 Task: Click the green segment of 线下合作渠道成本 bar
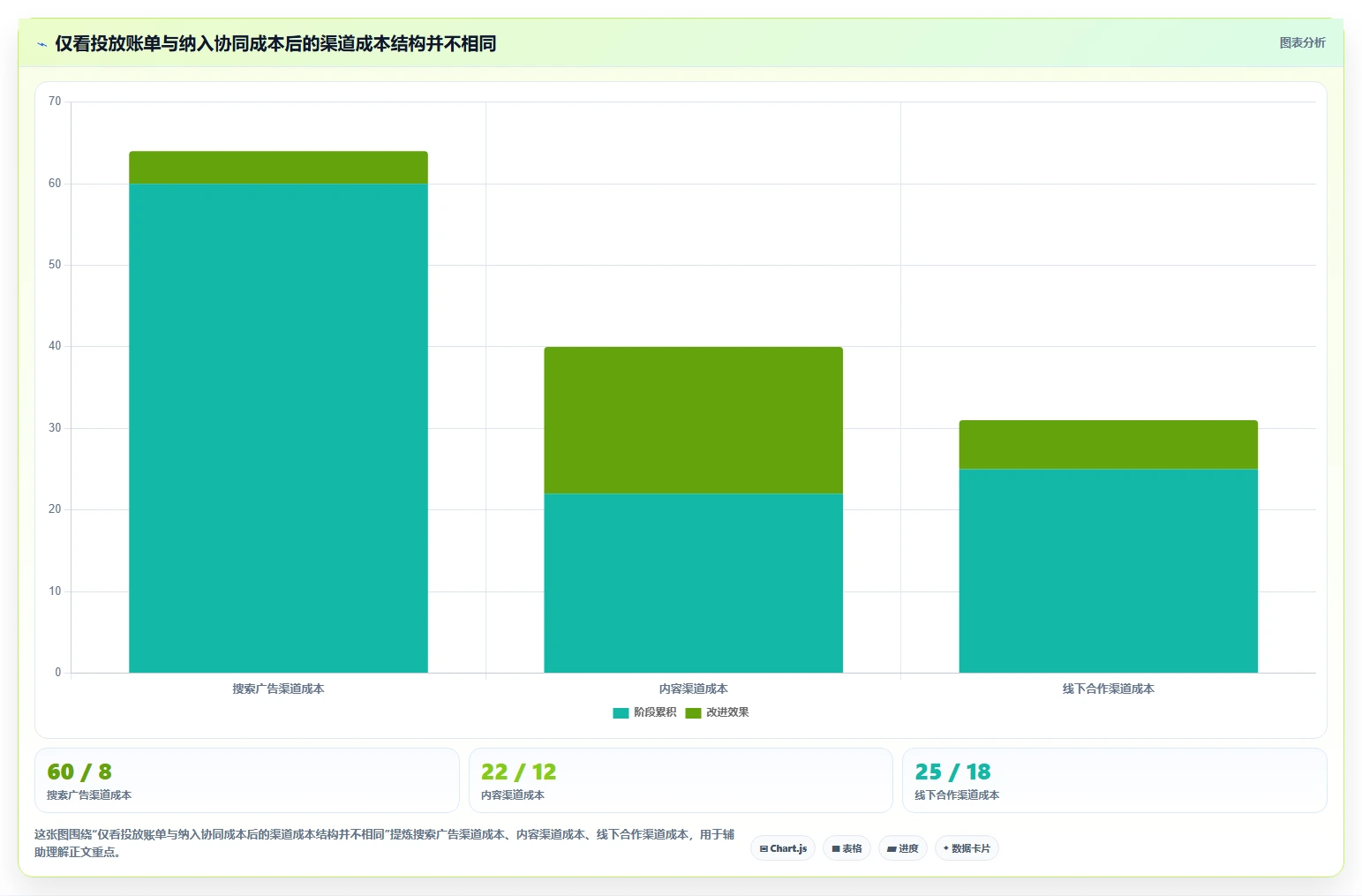(x=1108, y=444)
